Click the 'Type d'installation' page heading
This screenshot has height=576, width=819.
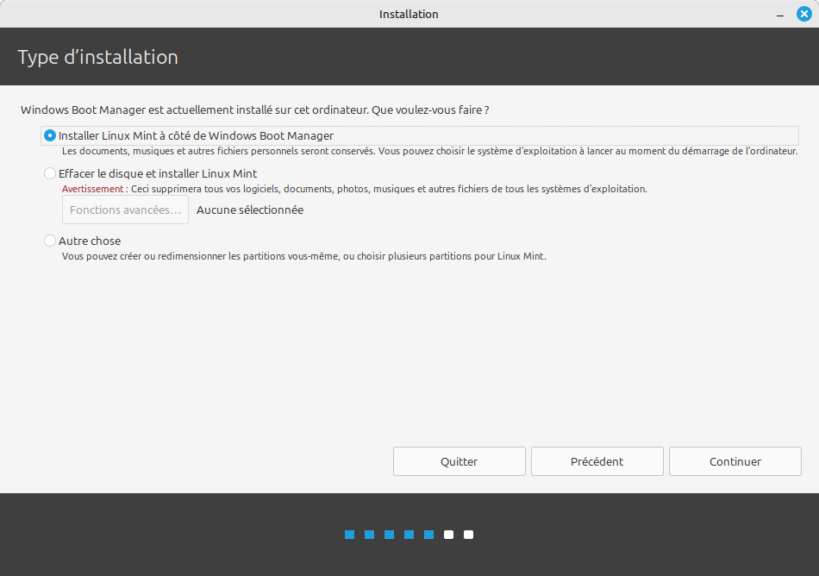point(98,57)
